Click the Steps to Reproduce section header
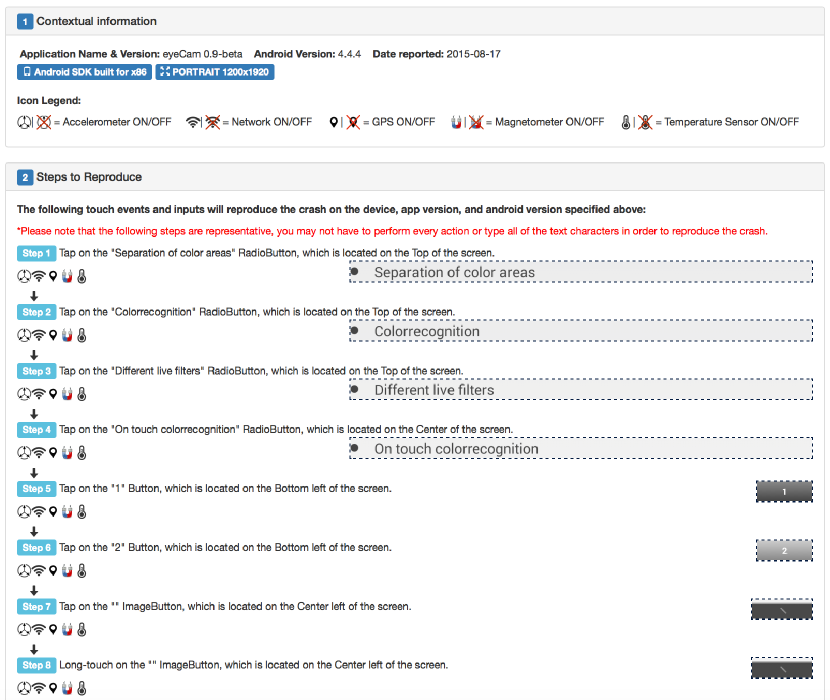Image resolution: width=830 pixels, height=700 pixels. pos(89,177)
